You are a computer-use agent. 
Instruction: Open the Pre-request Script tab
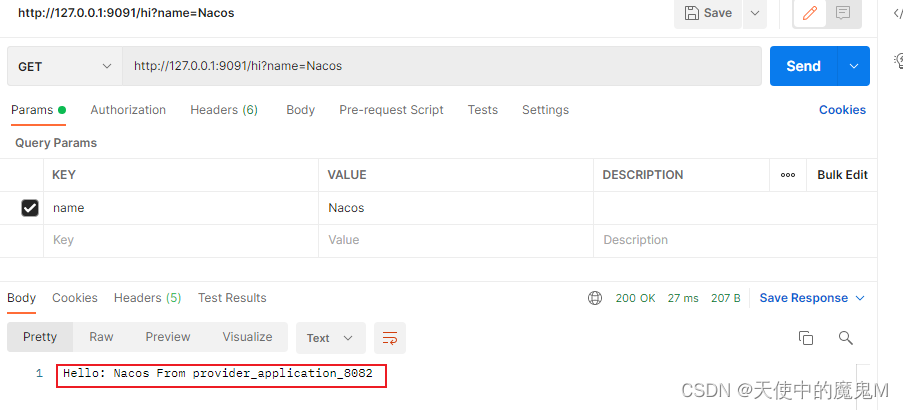[391, 110]
